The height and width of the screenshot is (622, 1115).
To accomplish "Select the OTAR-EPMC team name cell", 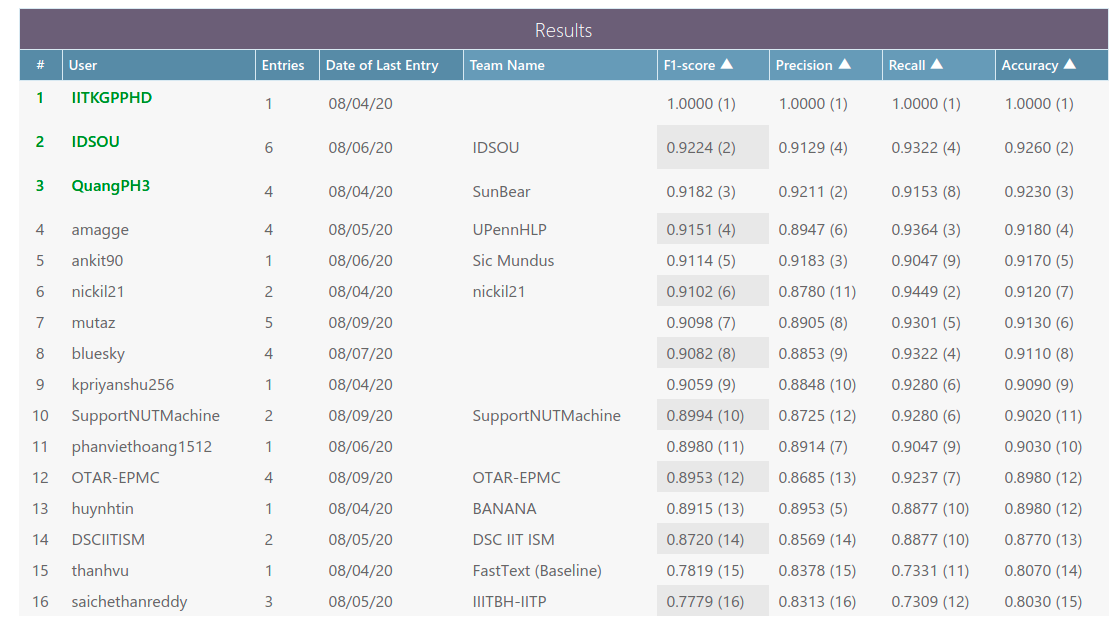I will pyautogui.click(x=516, y=478).
